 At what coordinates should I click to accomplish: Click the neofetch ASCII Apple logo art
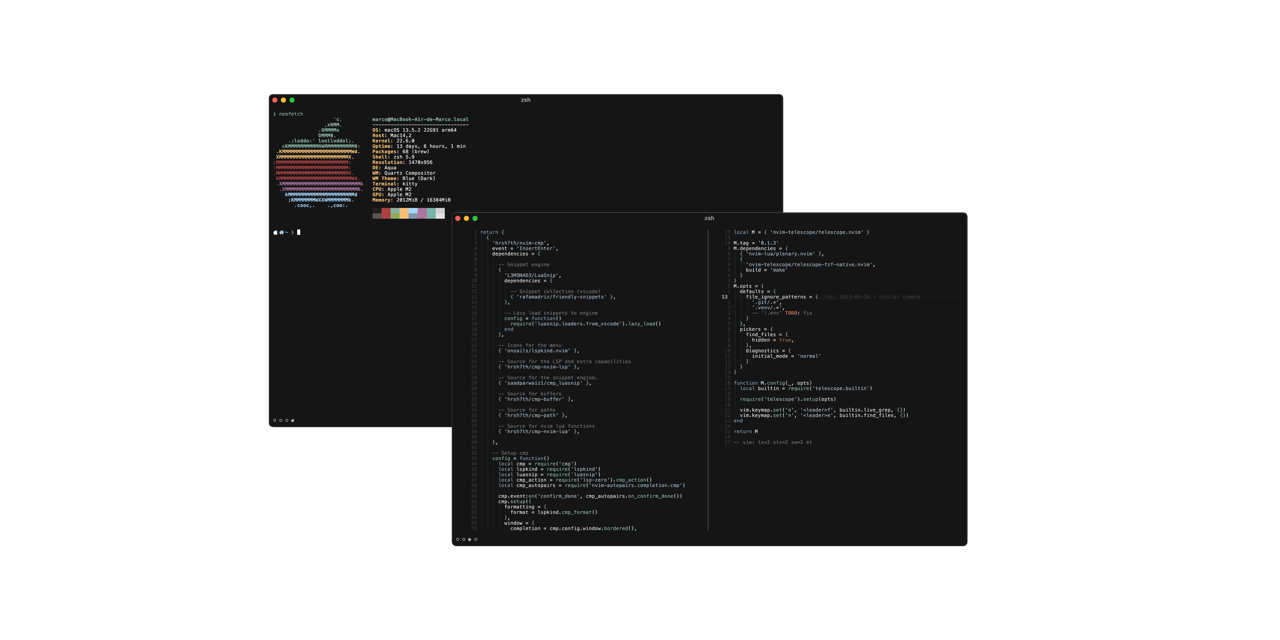coord(319,163)
